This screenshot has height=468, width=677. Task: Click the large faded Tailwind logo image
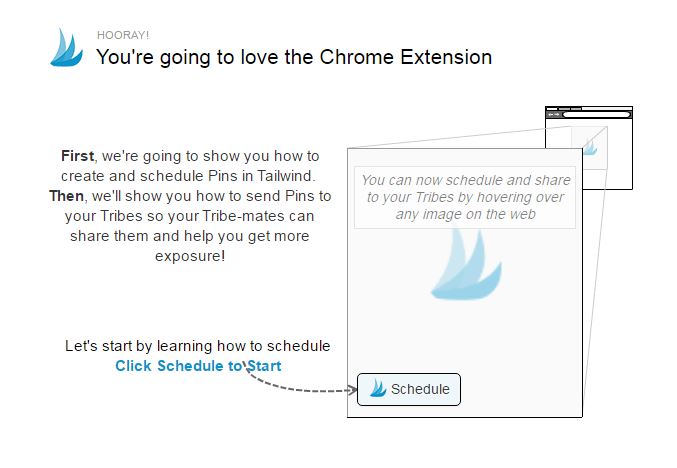466,263
